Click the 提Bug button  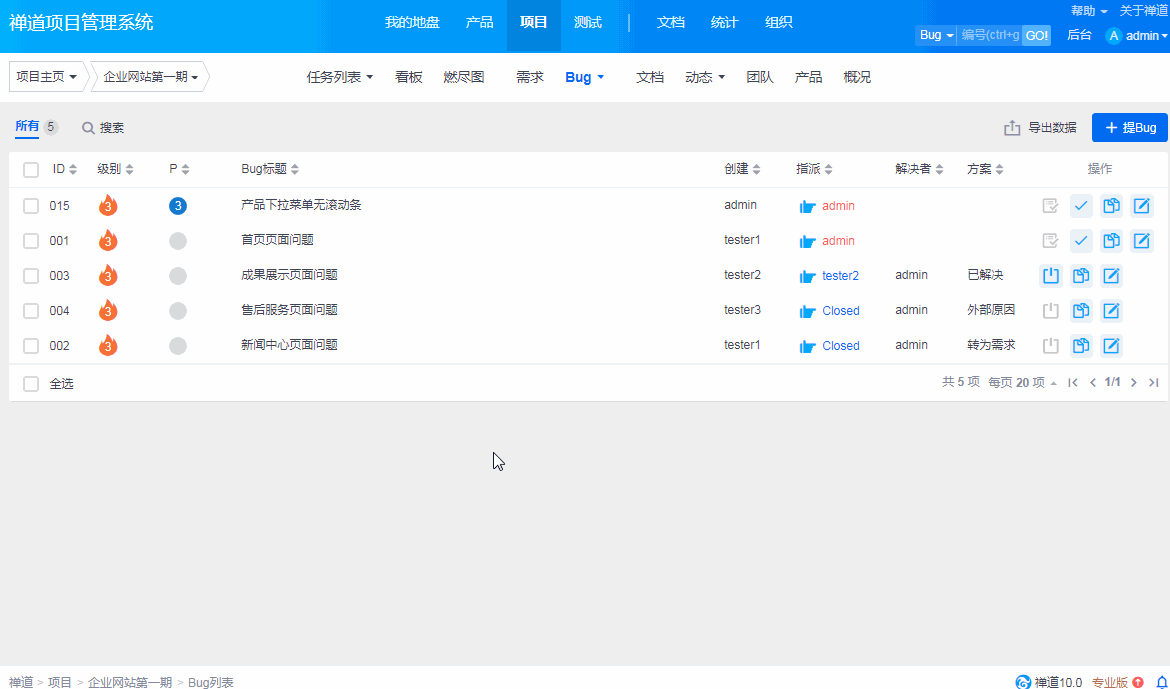click(x=1130, y=128)
